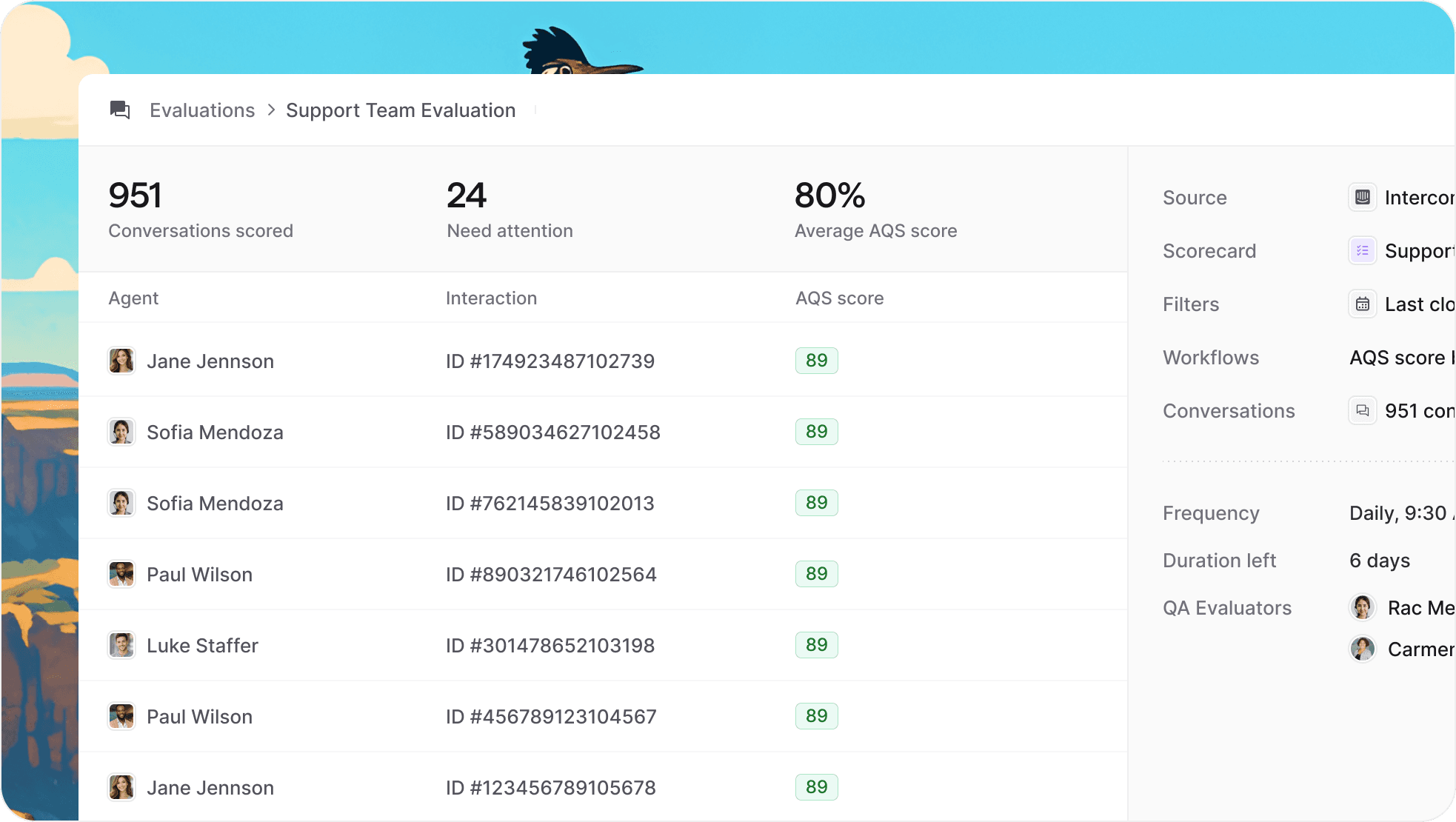This screenshot has height=822, width=1456.
Task: Open interaction ID #174923487102739
Action: (x=550, y=361)
